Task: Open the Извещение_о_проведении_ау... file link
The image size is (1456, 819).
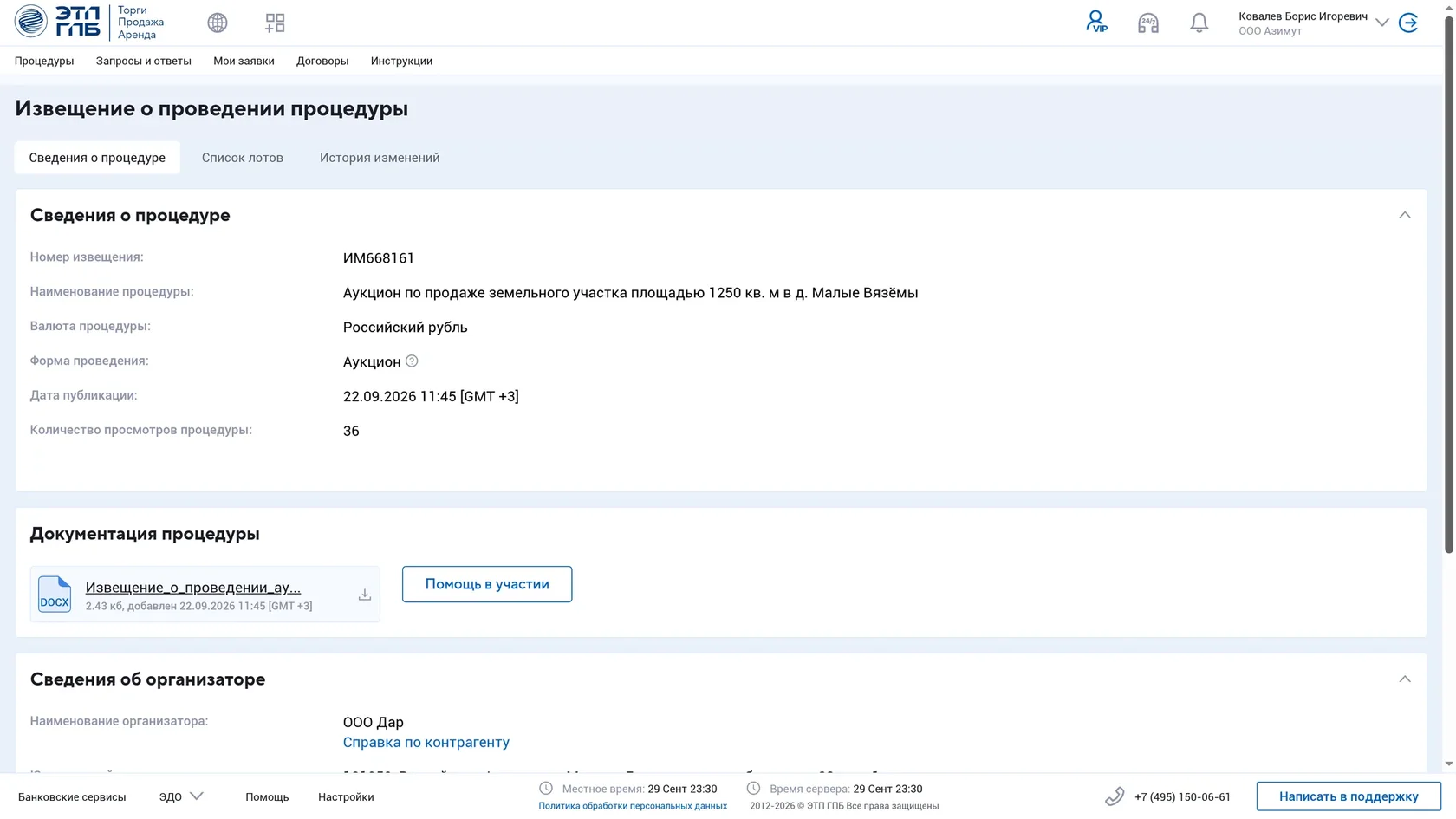Action: point(193,588)
